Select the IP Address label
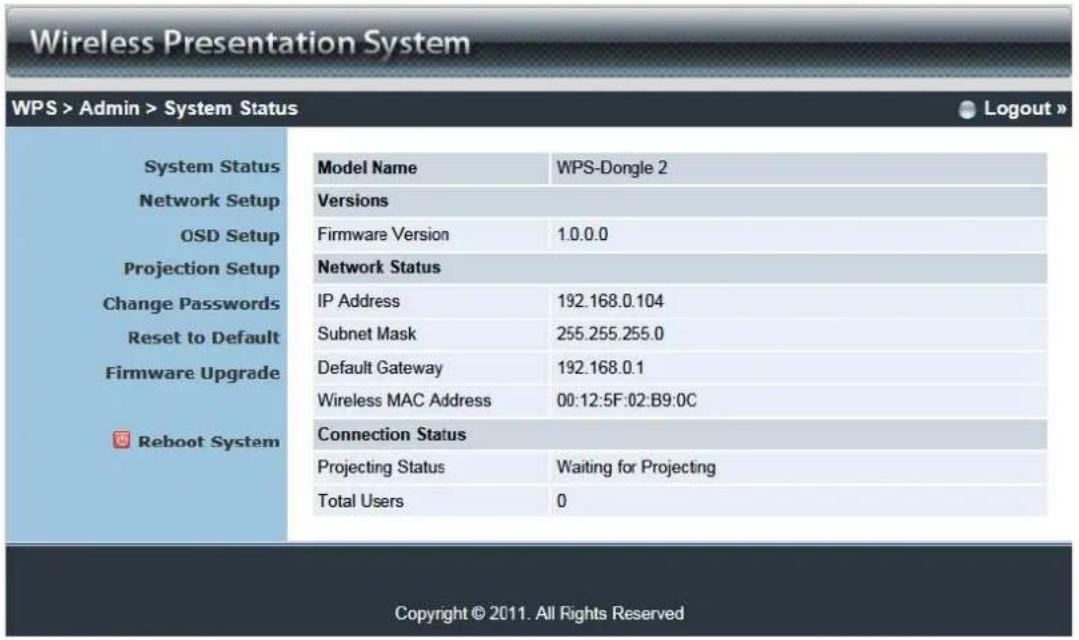The height and width of the screenshot is (640, 1079). (359, 301)
